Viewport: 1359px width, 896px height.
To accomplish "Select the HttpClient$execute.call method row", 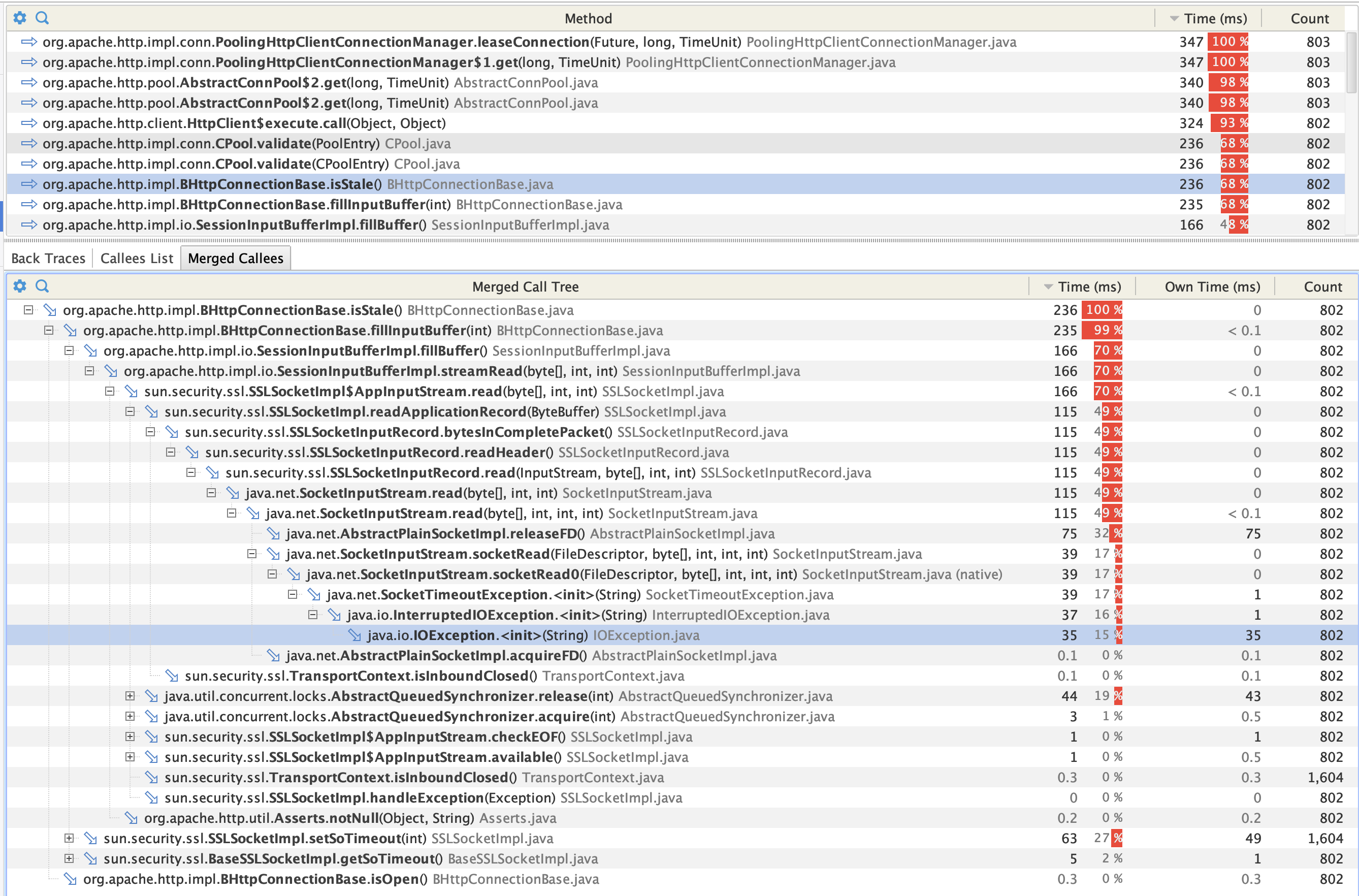I will coord(244,123).
